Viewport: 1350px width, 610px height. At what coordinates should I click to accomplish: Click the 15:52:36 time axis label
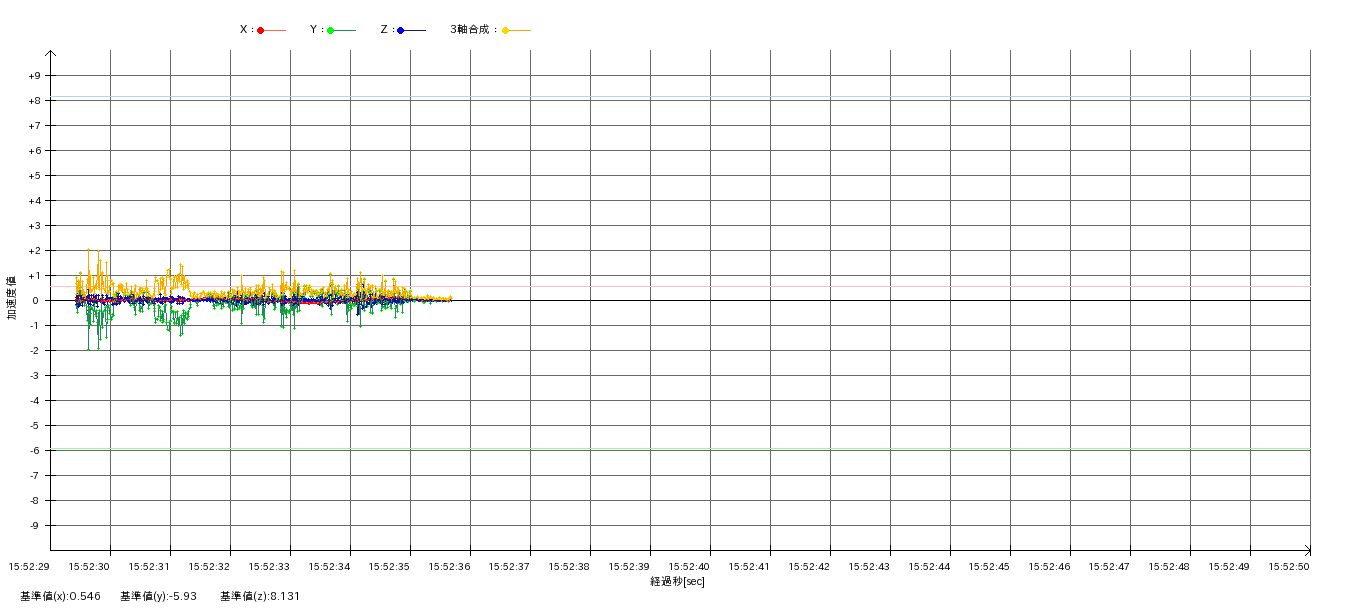pyautogui.click(x=449, y=566)
